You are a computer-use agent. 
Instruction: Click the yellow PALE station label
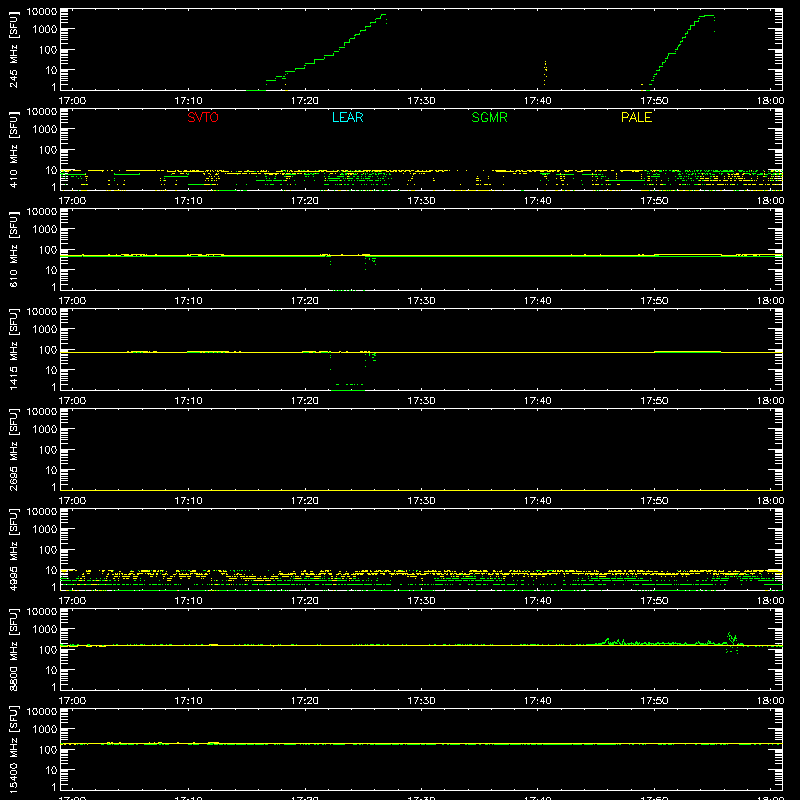pyautogui.click(x=636, y=117)
